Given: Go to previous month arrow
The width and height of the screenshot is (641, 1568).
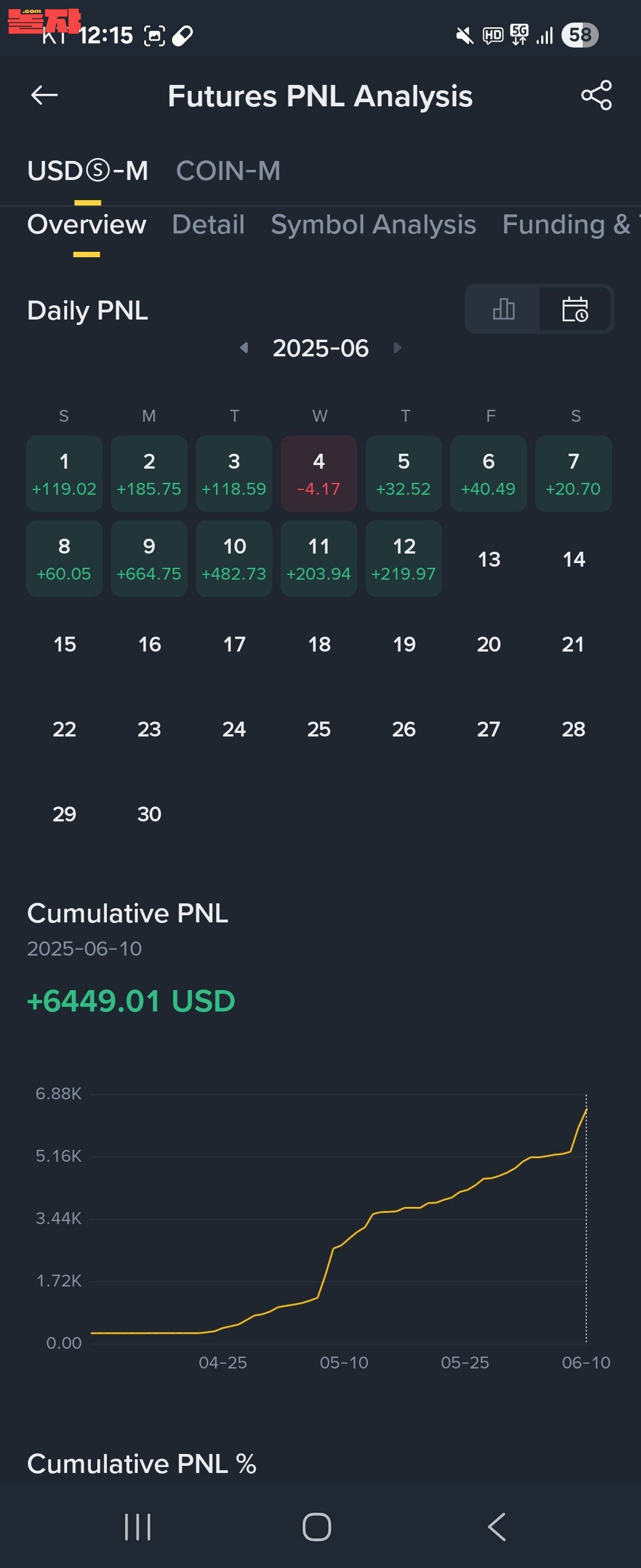Looking at the screenshot, I should coord(244,347).
